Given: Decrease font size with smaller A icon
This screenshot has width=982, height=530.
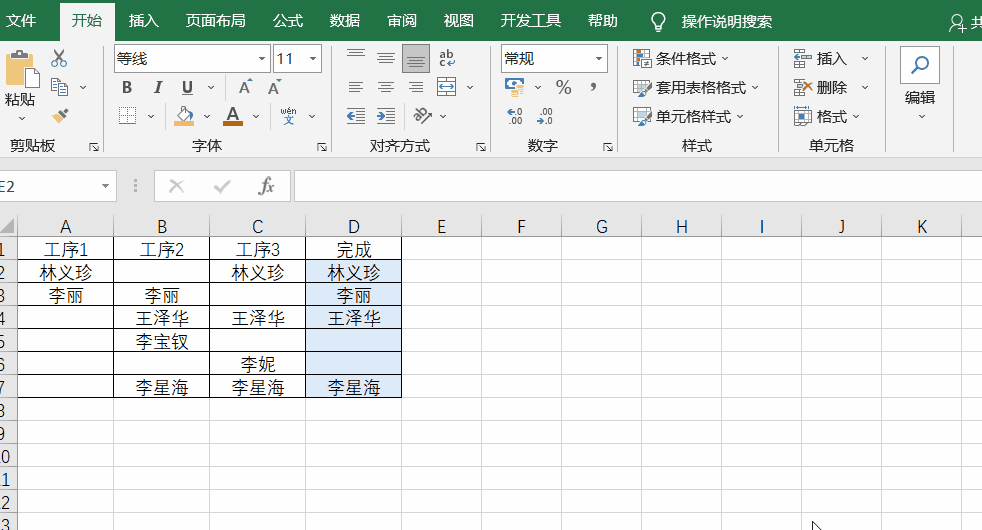Looking at the screenshot, I should coord(274,87).
